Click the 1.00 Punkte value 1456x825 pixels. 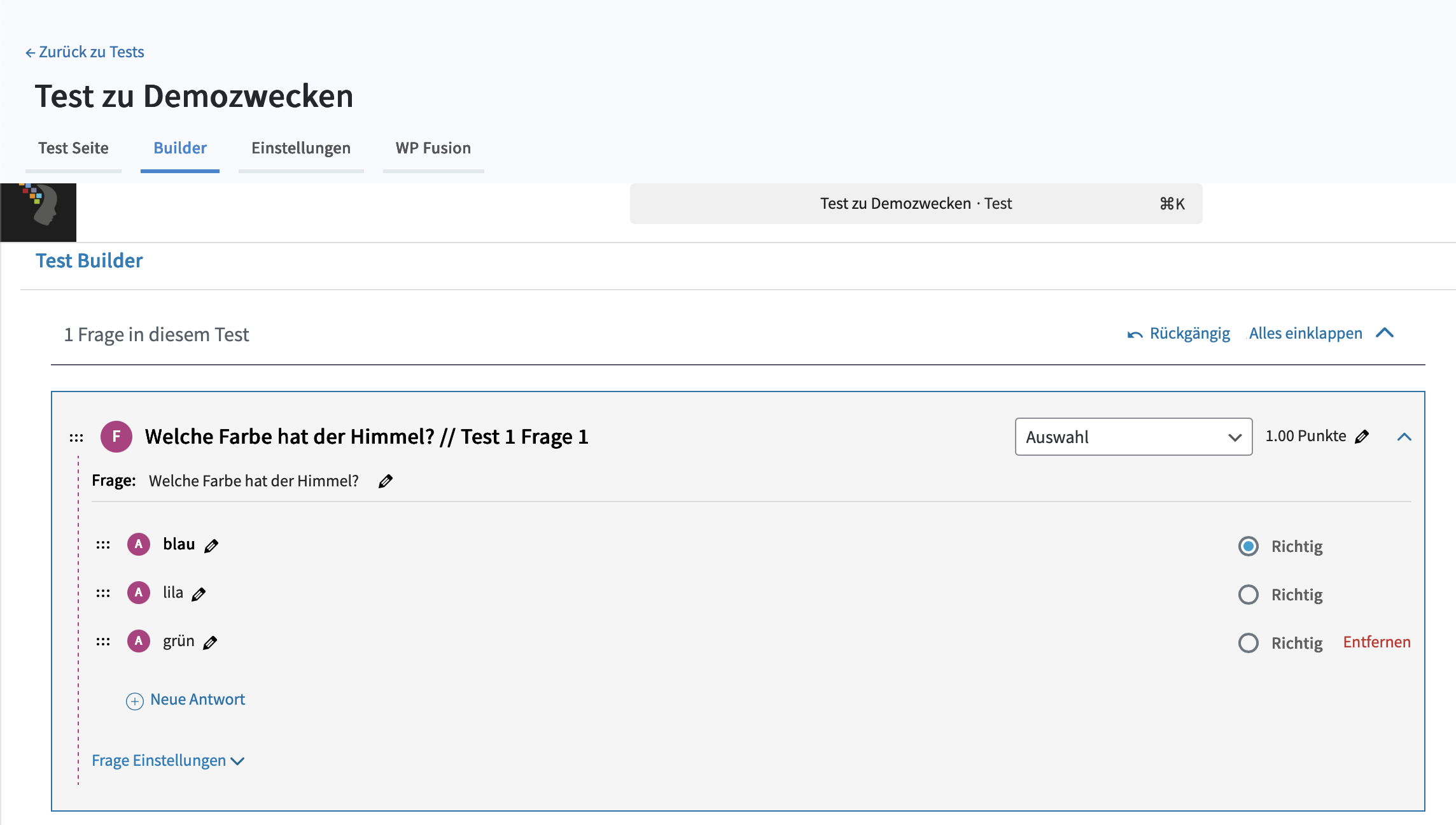point(1306,436)
